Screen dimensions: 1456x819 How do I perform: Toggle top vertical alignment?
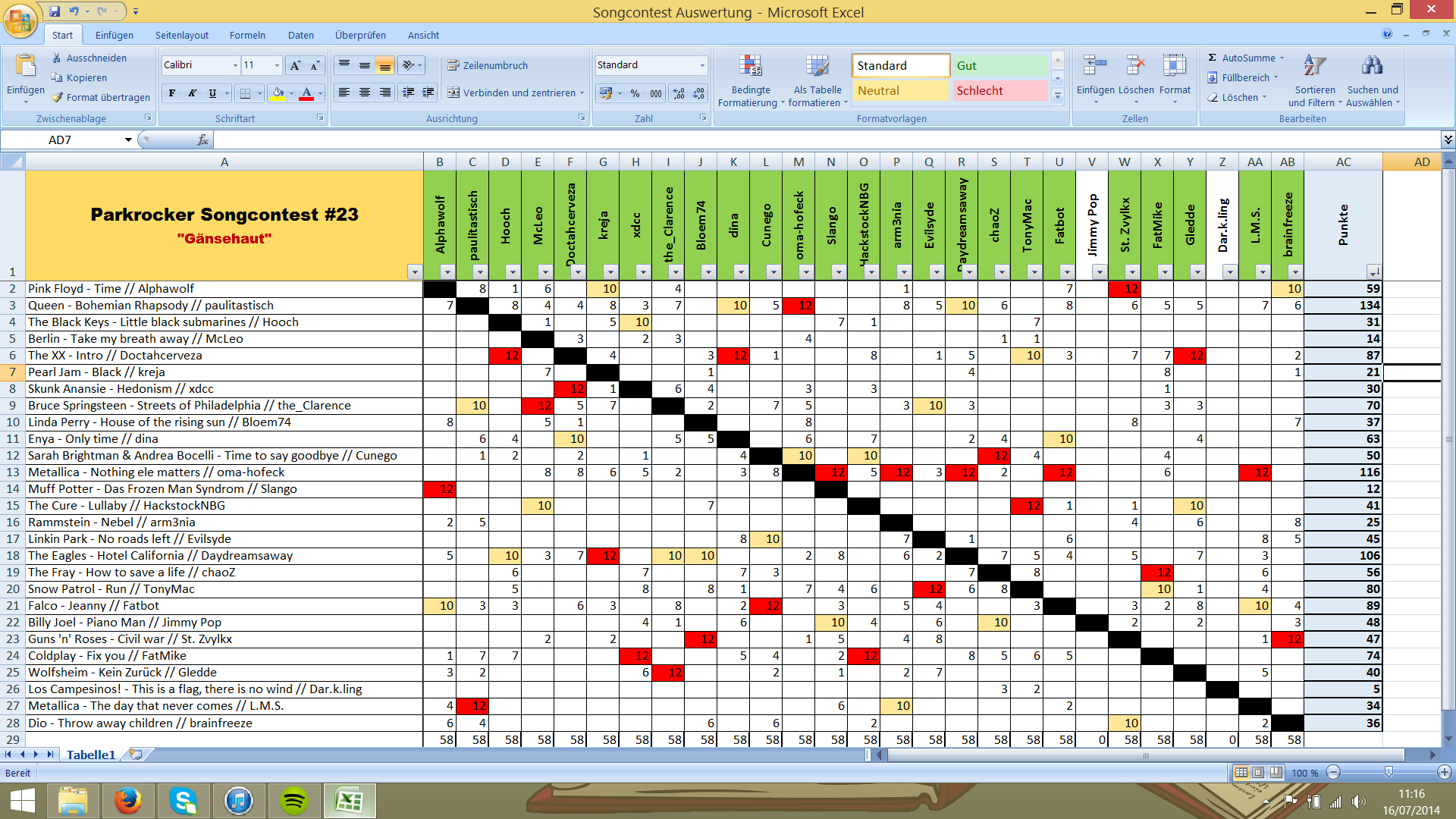pos(344,65)
